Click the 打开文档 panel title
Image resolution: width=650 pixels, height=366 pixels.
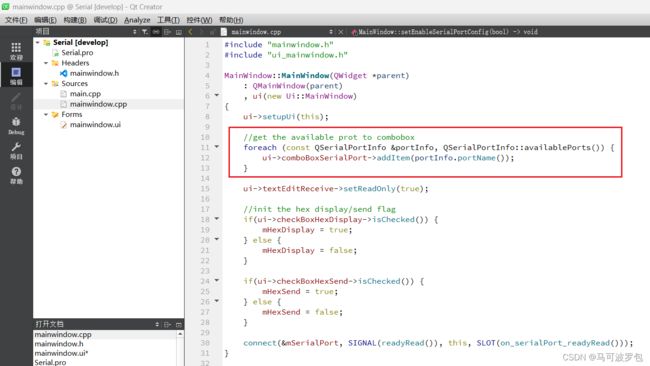(x=49, y=325)
